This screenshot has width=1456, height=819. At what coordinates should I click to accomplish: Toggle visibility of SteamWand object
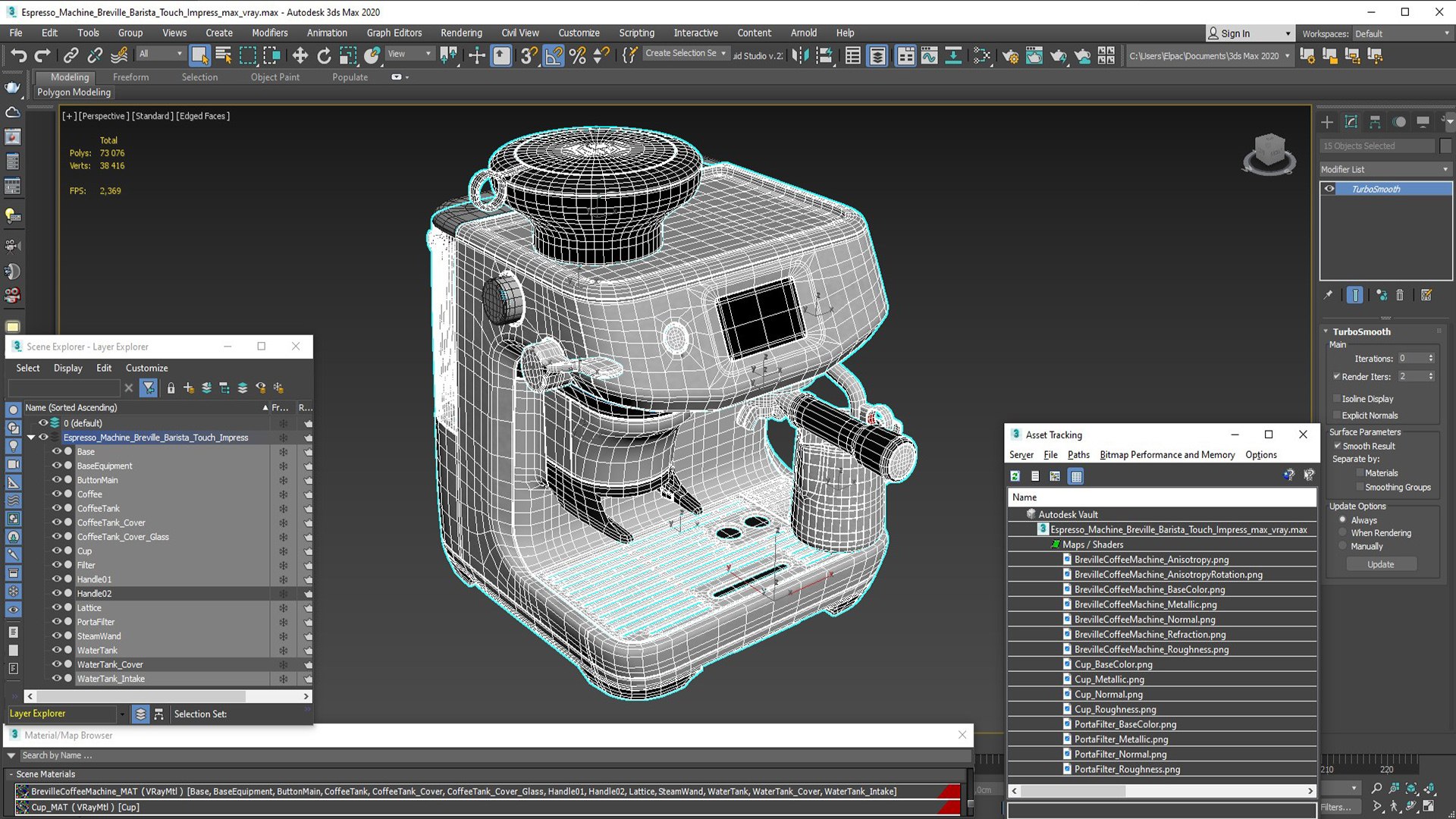[56, 635]
